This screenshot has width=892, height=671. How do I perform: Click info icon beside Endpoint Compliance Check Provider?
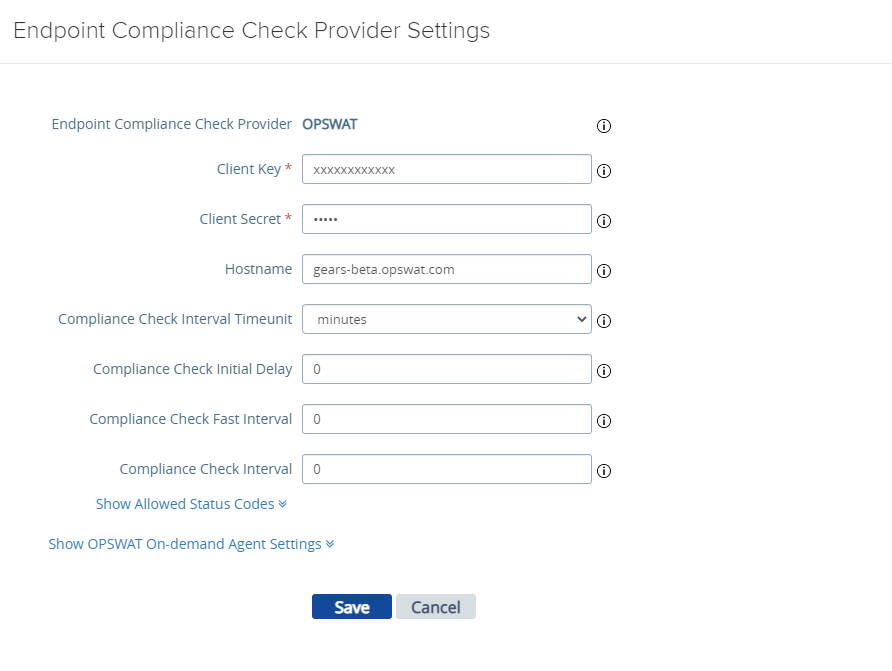click(604, 126)
